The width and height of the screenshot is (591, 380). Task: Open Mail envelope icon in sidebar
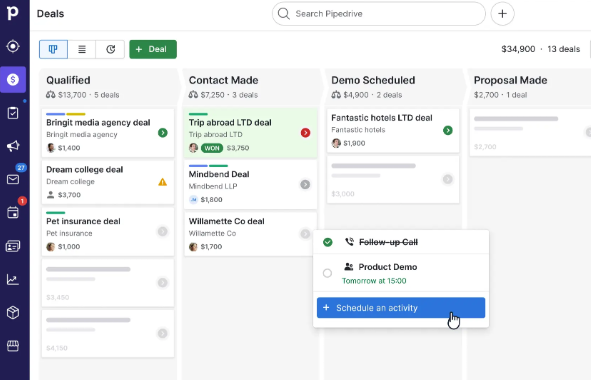[x=13, y=179]
